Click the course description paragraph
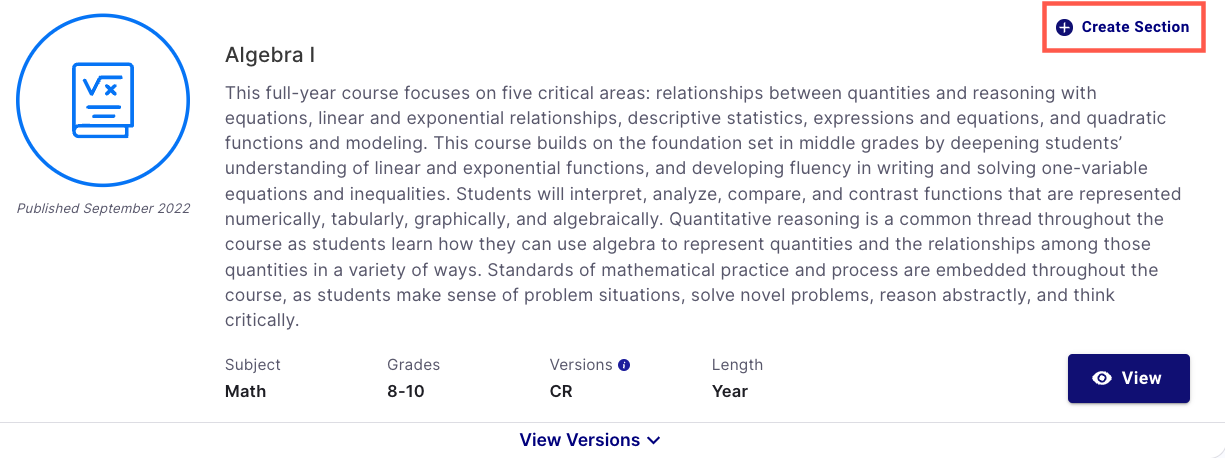Screen dimensions: 1225x458 (703, 207)
